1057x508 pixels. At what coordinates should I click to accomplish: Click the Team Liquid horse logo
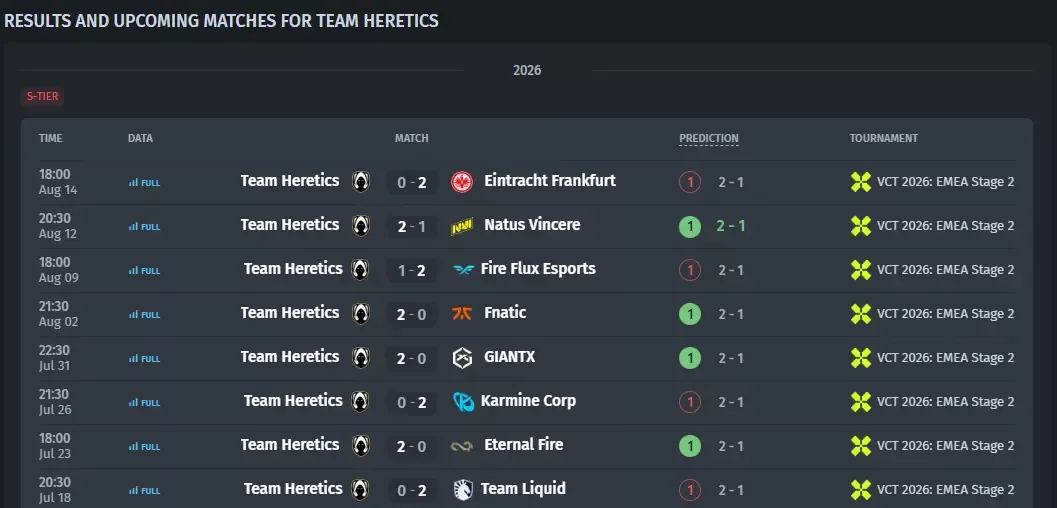pyautogui.click(x=464, y=490)
